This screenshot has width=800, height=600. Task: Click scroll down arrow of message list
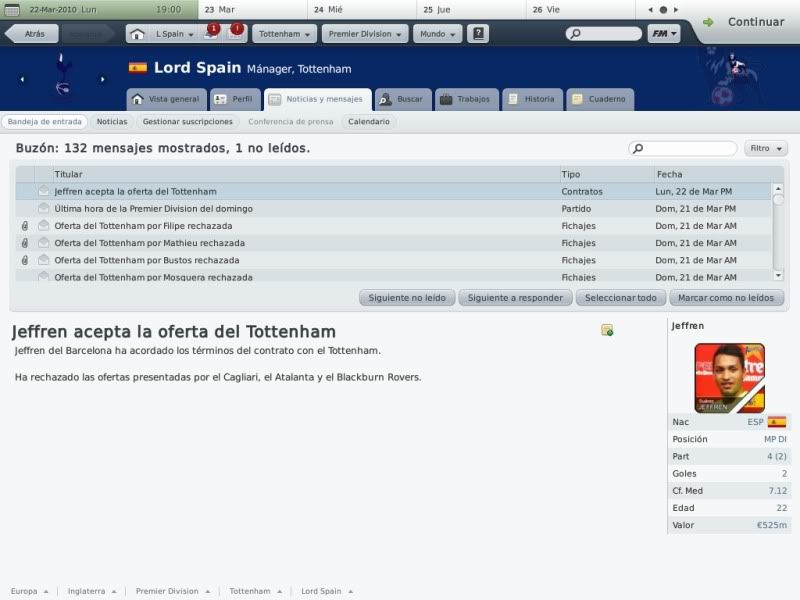tap(778, 276)
